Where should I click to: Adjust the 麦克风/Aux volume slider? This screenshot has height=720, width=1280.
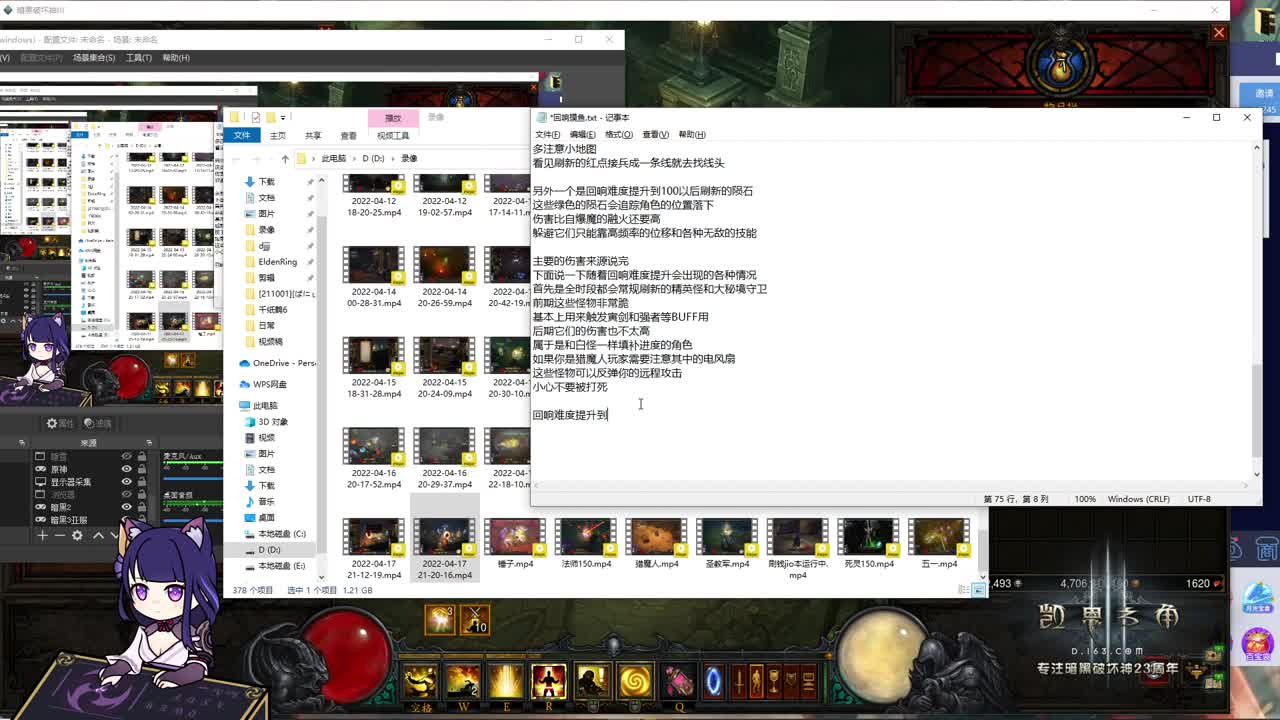(191, 478)
